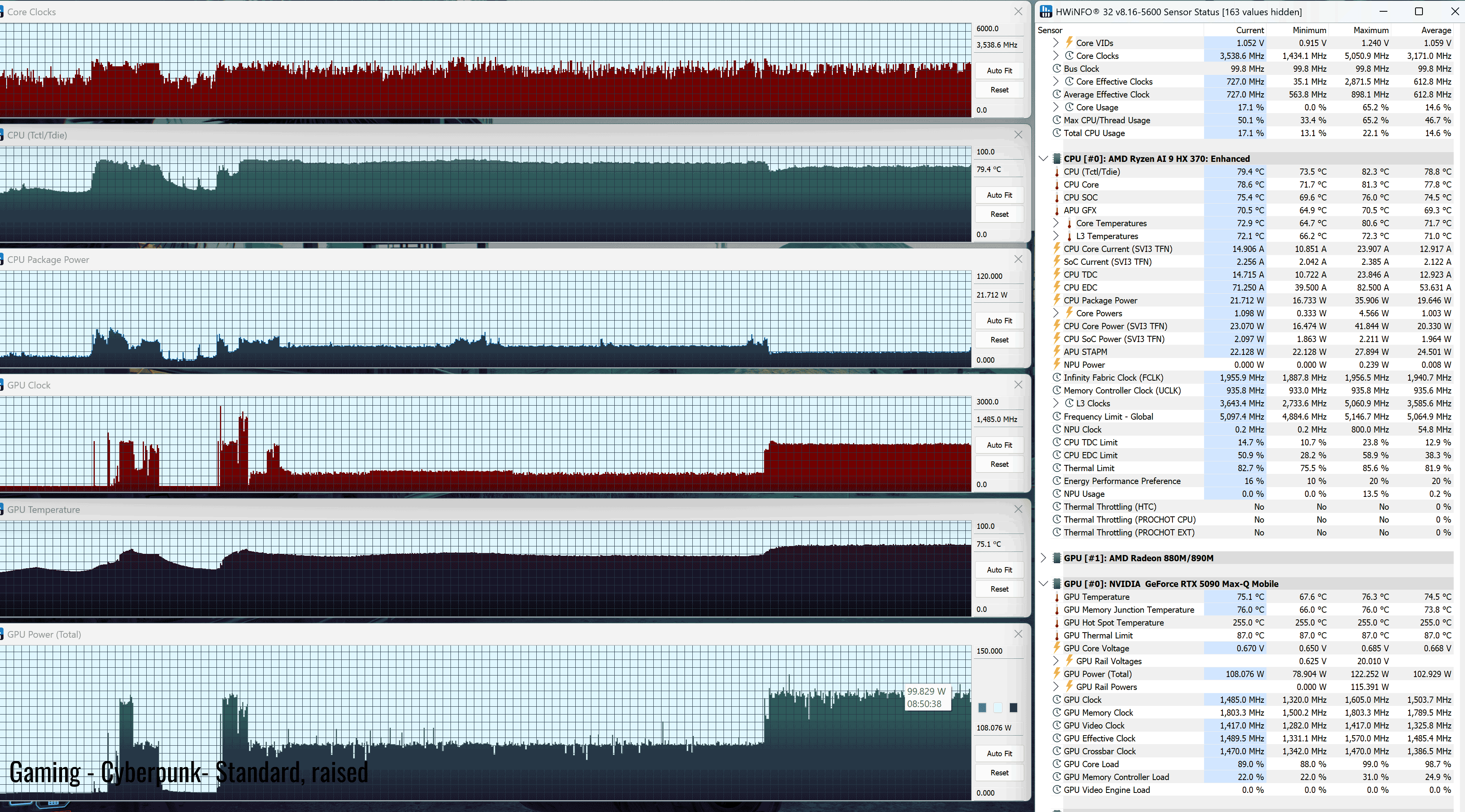Screen dimensions: 1465x812
Task: Click the light blue background color swatch
Action: (x=997, y=707)
